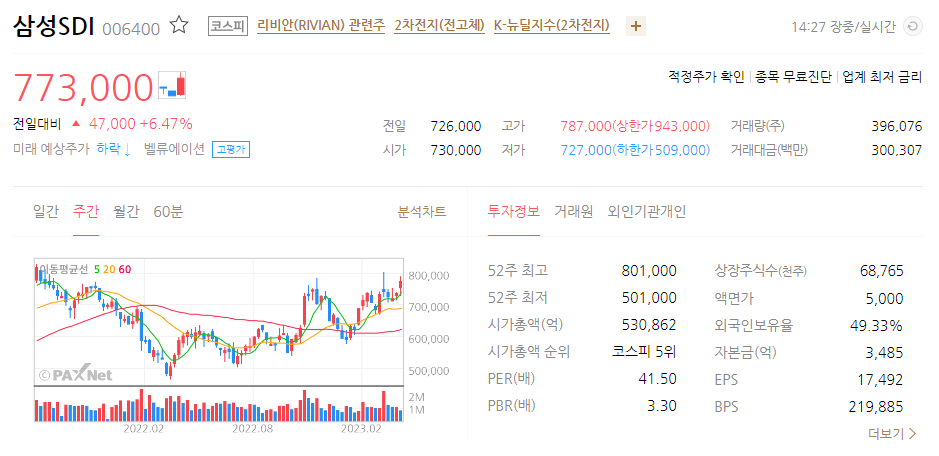Switch chart to 주간 tab

pos(86,212)
